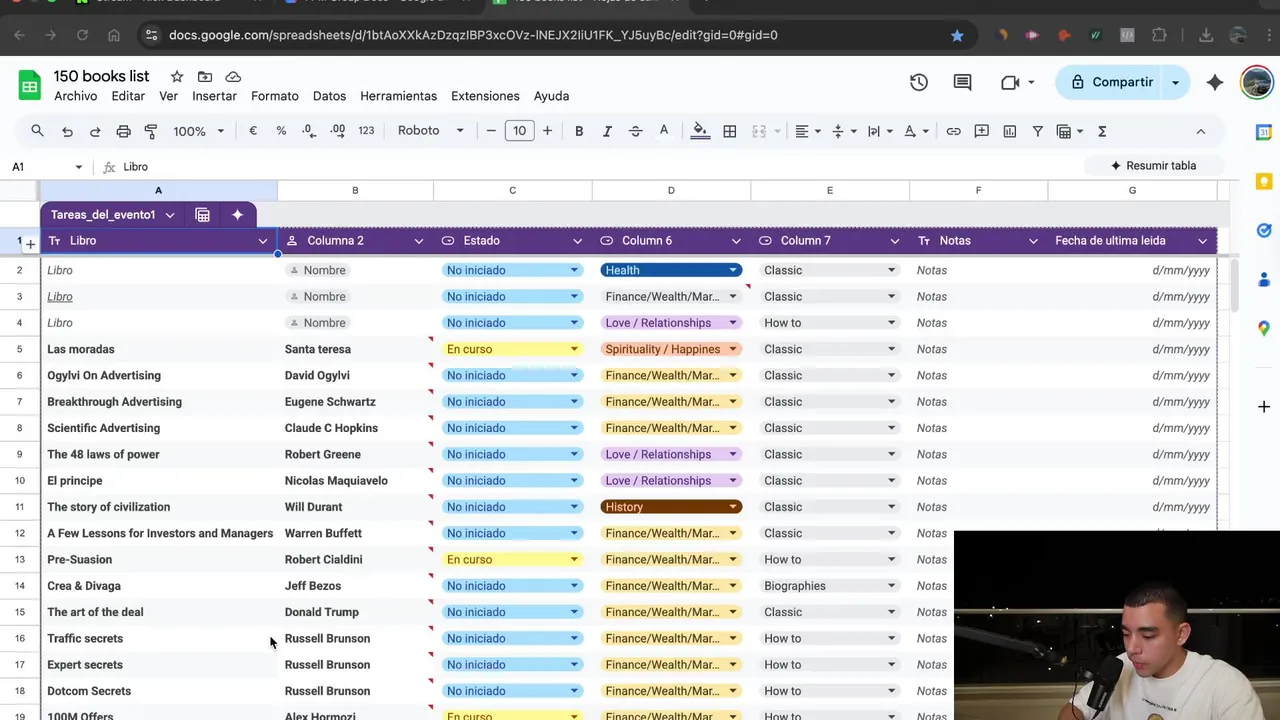
Task: Reload the browser page
Action: (x=82, y=35)
